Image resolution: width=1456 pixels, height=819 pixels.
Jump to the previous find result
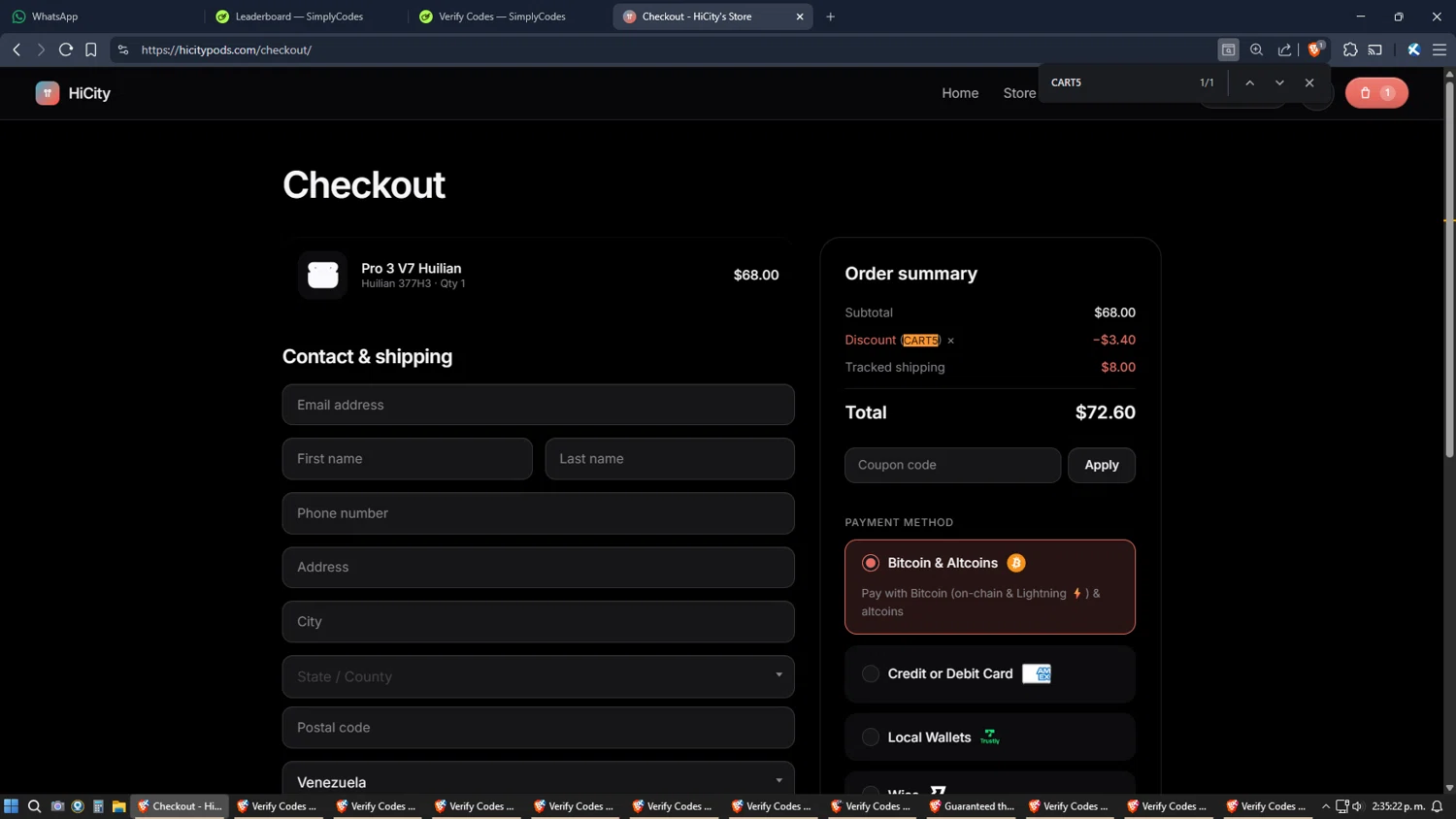1250,82
